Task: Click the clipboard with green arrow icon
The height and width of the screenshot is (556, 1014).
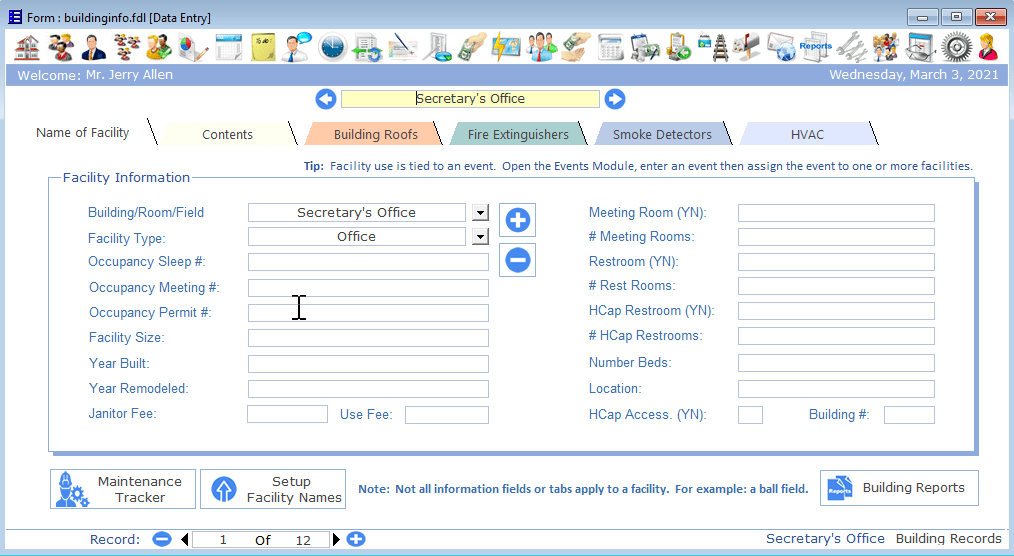Action: [679, 47]
